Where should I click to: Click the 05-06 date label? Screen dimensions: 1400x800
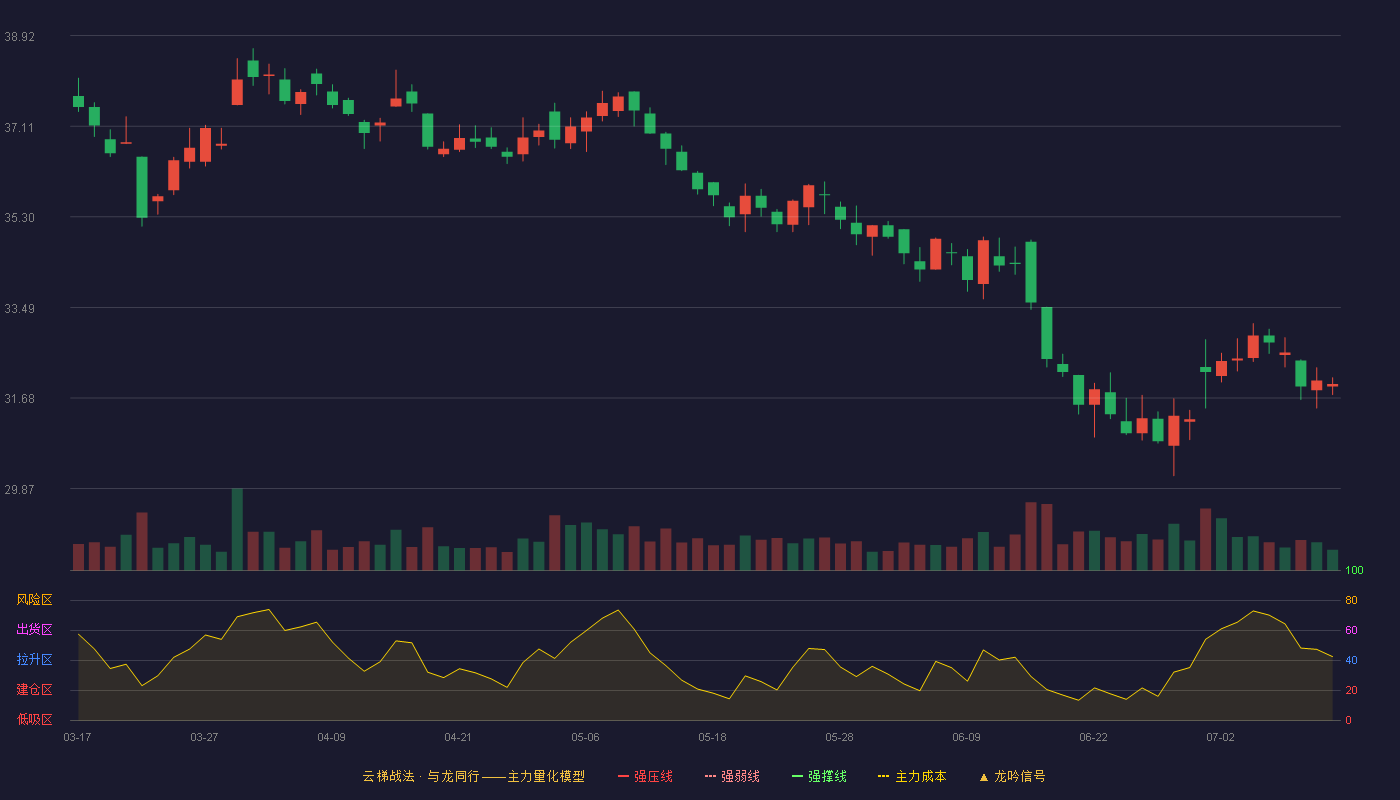coord(585,737)
